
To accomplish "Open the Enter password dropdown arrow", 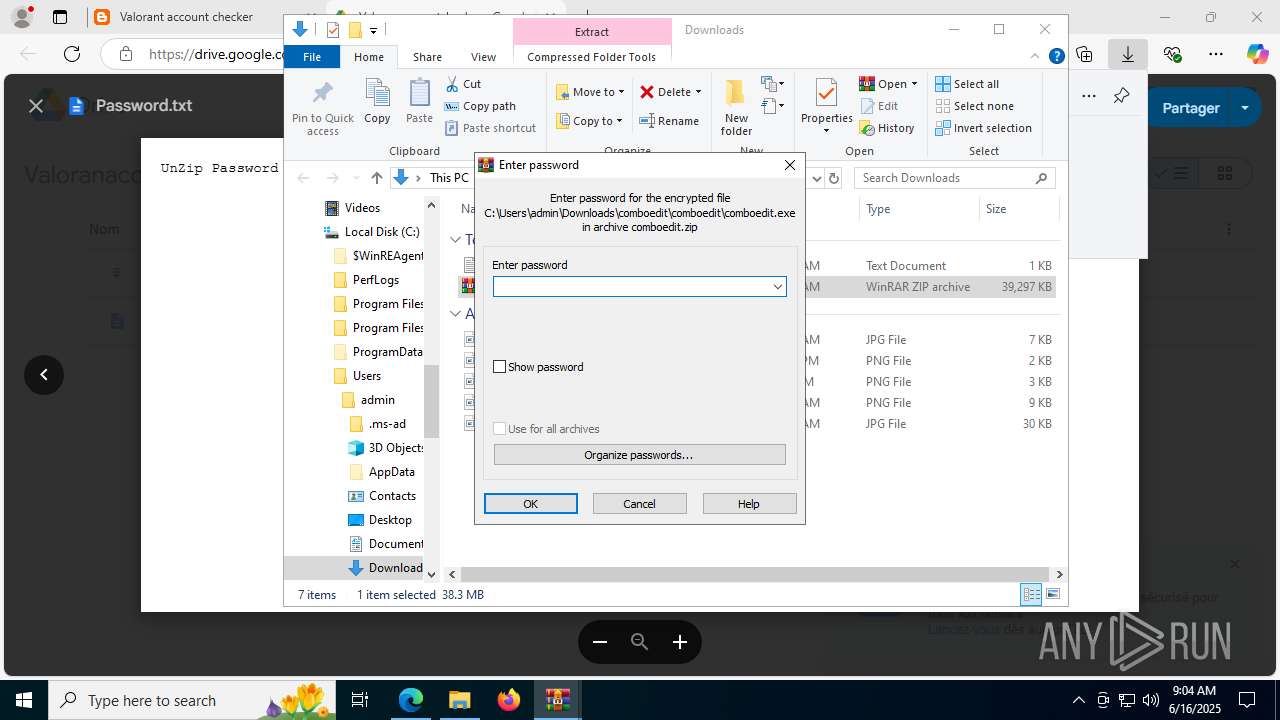I will pos(777,287).
